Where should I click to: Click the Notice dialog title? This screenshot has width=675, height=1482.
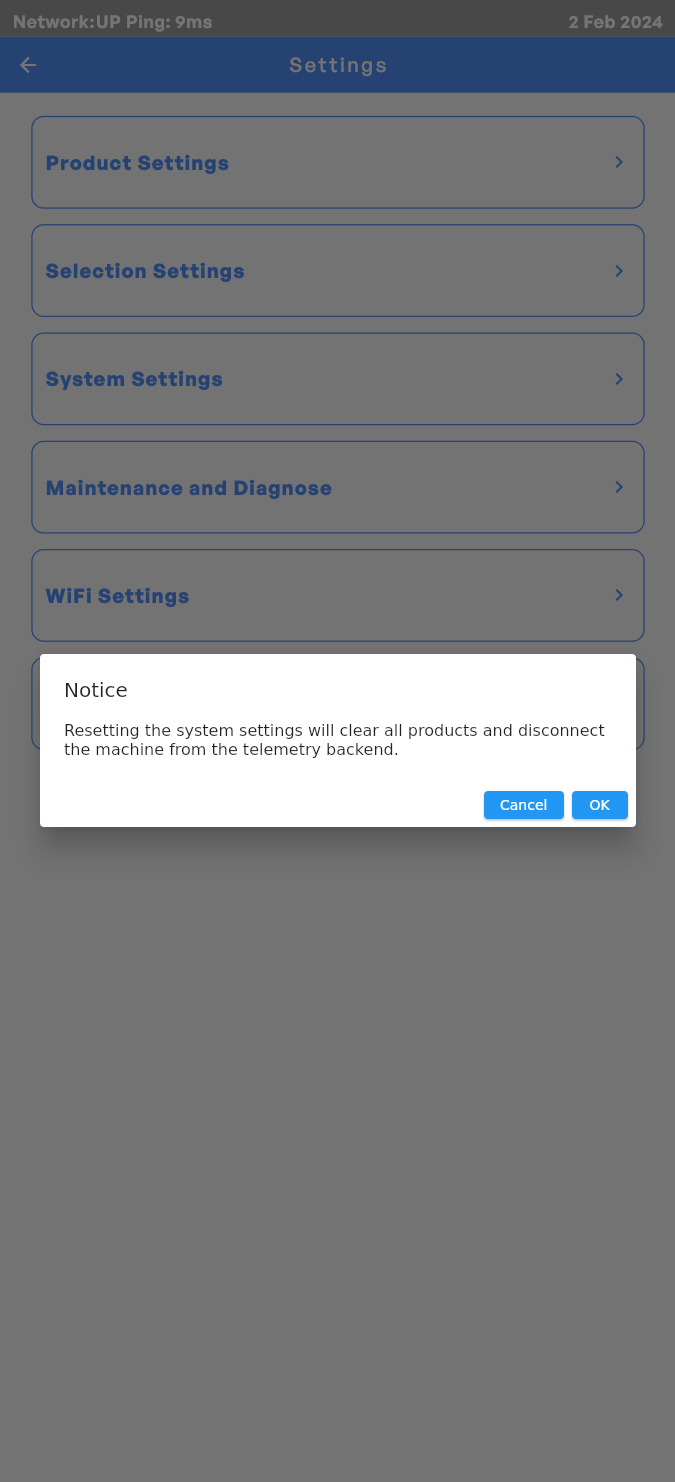[96, 689]
